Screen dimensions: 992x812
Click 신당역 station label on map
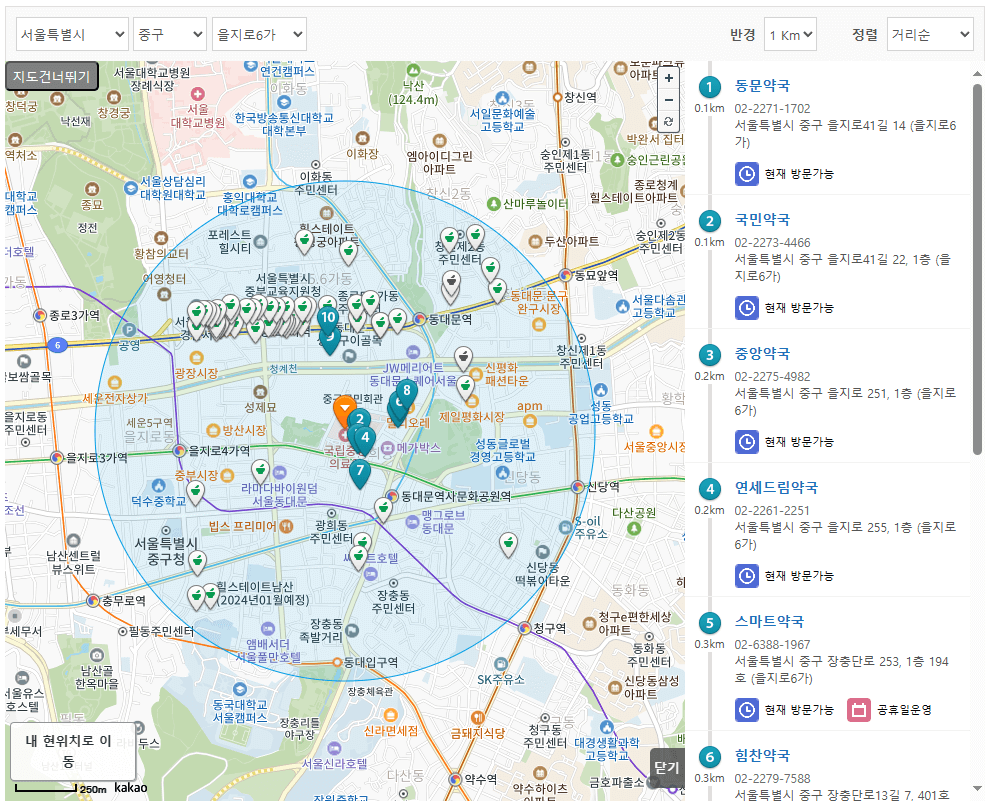(604, 487)
